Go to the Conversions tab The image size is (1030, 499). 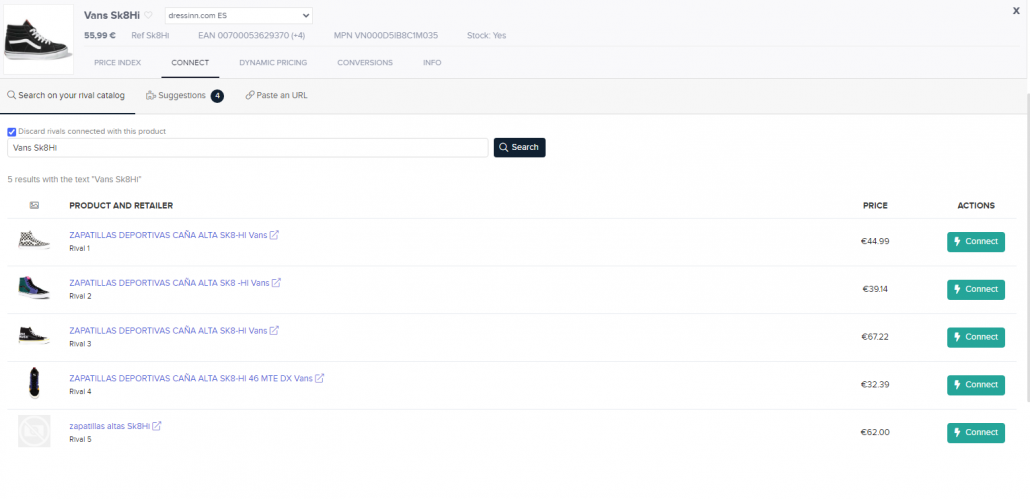[x=365, y=63]
